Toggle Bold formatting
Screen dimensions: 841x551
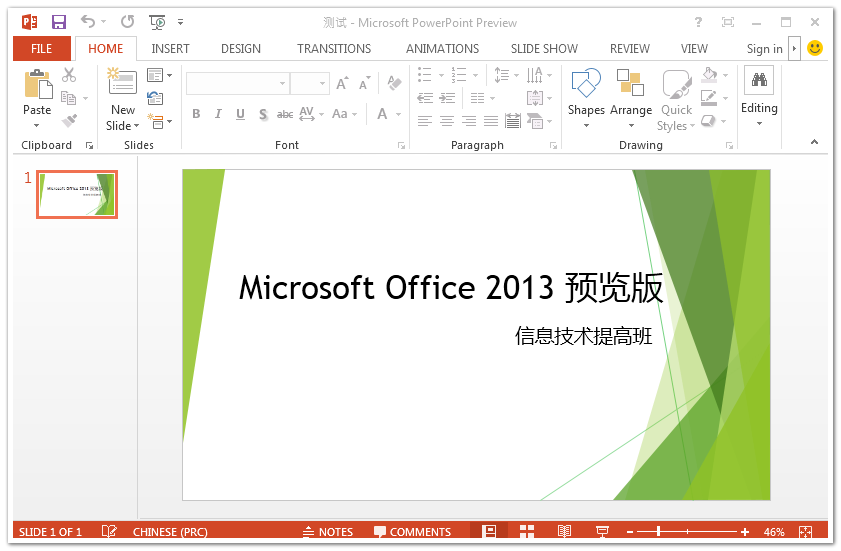196,114
